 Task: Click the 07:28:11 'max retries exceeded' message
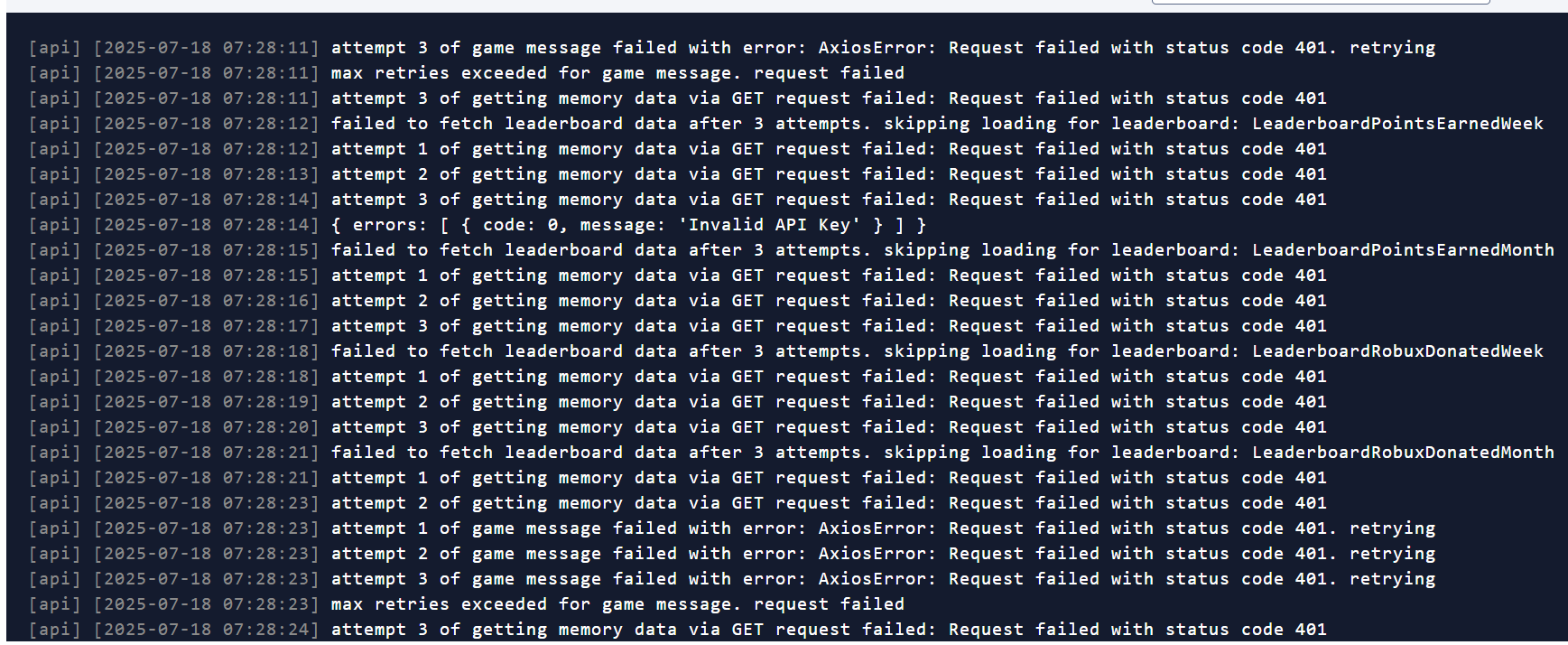(617, 73)
